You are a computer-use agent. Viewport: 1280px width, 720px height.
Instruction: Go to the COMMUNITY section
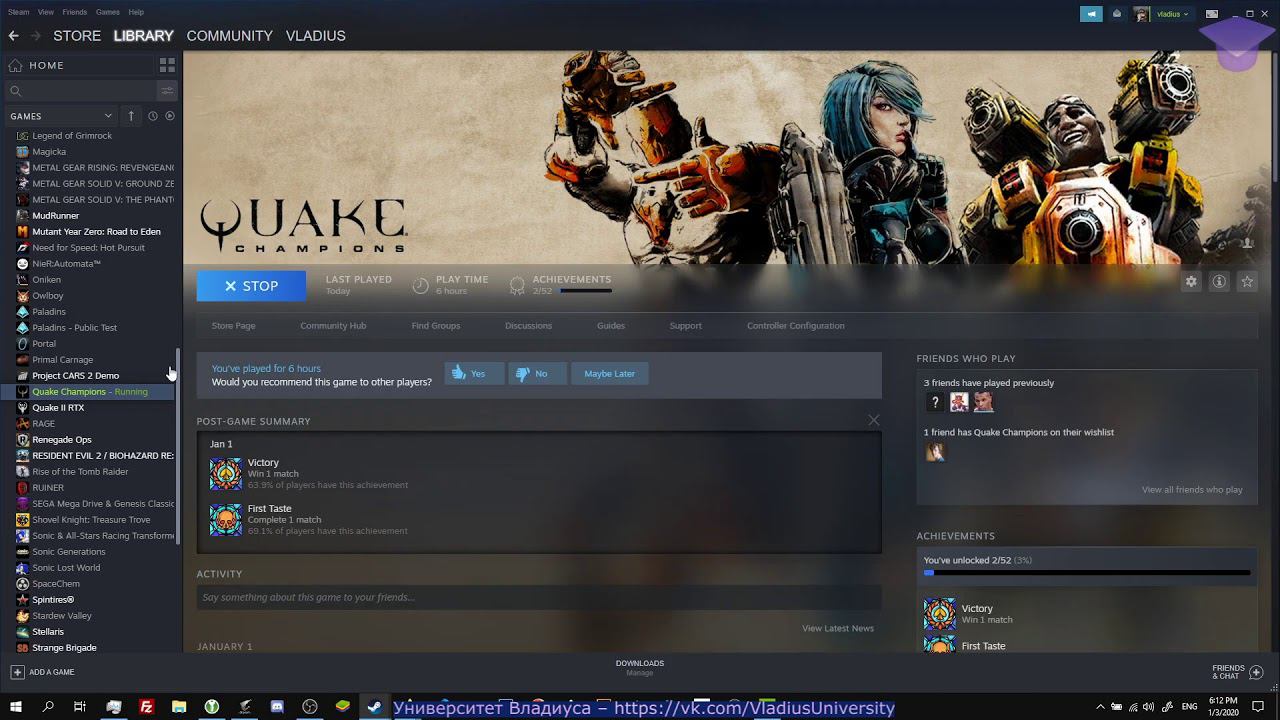click(229, 36)
